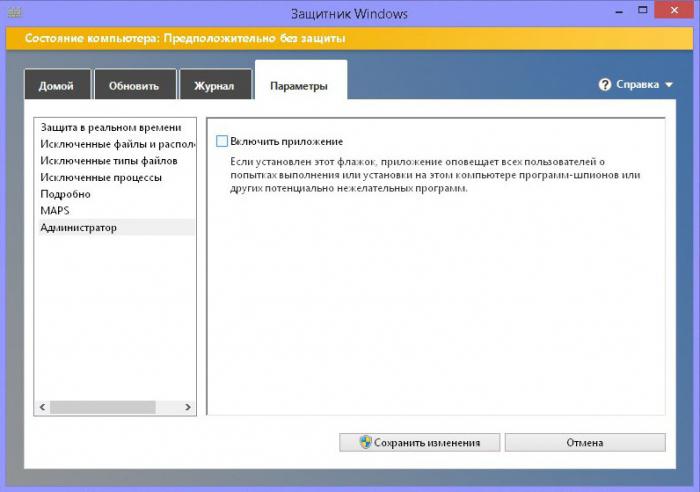Select the Параметры tab
Image resolution: width=700 pixels, height=492 pixels.
click(301, 81)
